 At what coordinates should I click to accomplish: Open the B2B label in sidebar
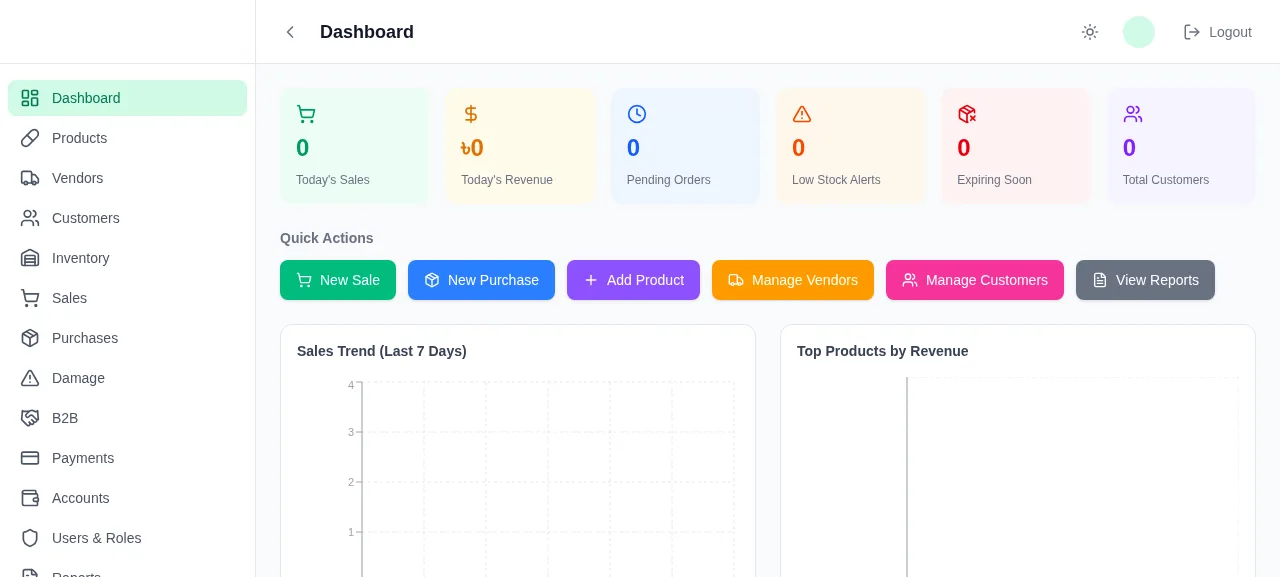(65, 418)
